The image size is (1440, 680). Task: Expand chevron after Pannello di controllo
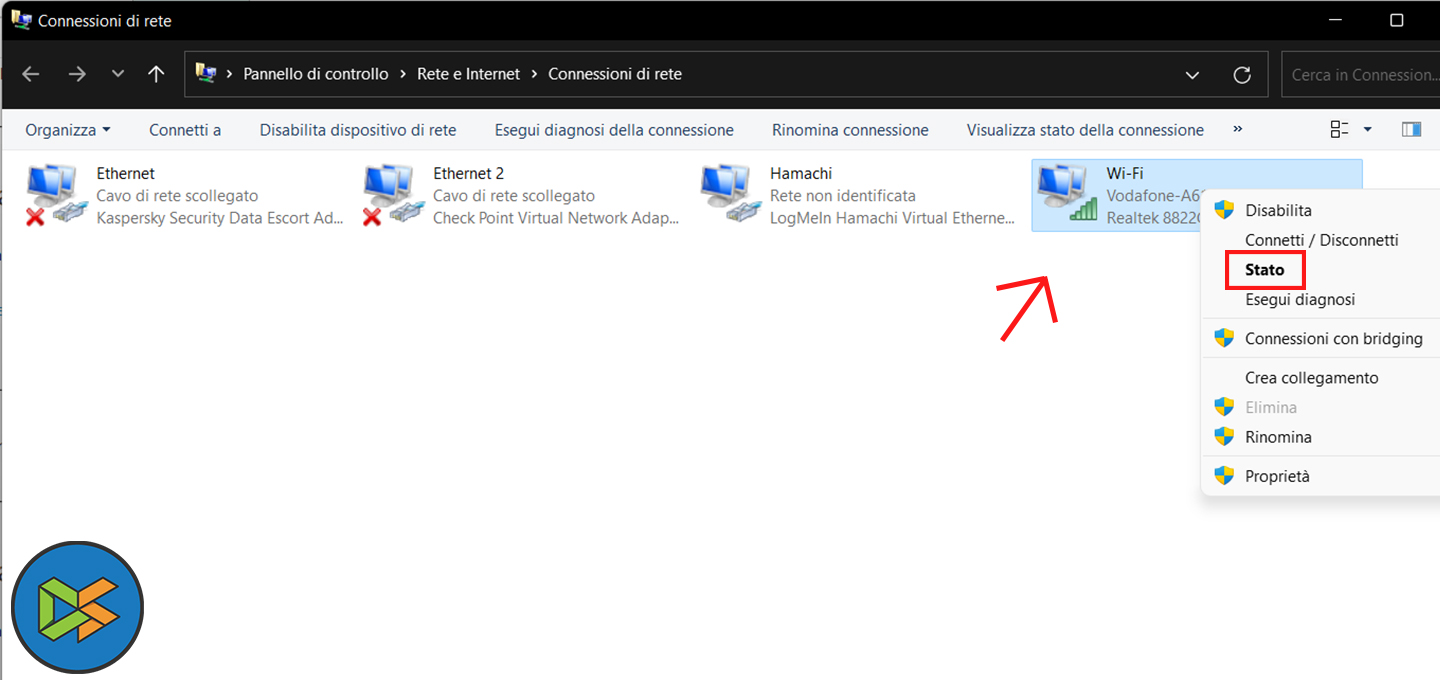tap(403, 74)
